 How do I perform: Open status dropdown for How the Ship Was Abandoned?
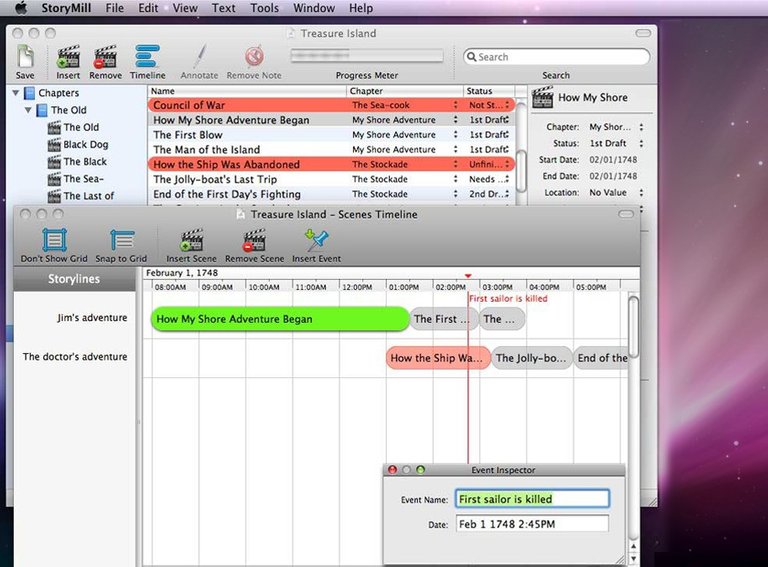tap(507, 164)
